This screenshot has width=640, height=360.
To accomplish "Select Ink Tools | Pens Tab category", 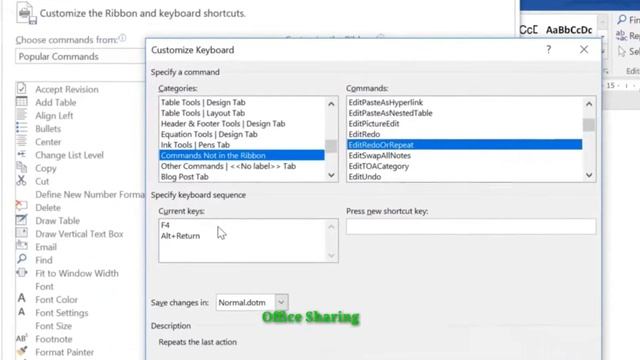I will [242, 145].
